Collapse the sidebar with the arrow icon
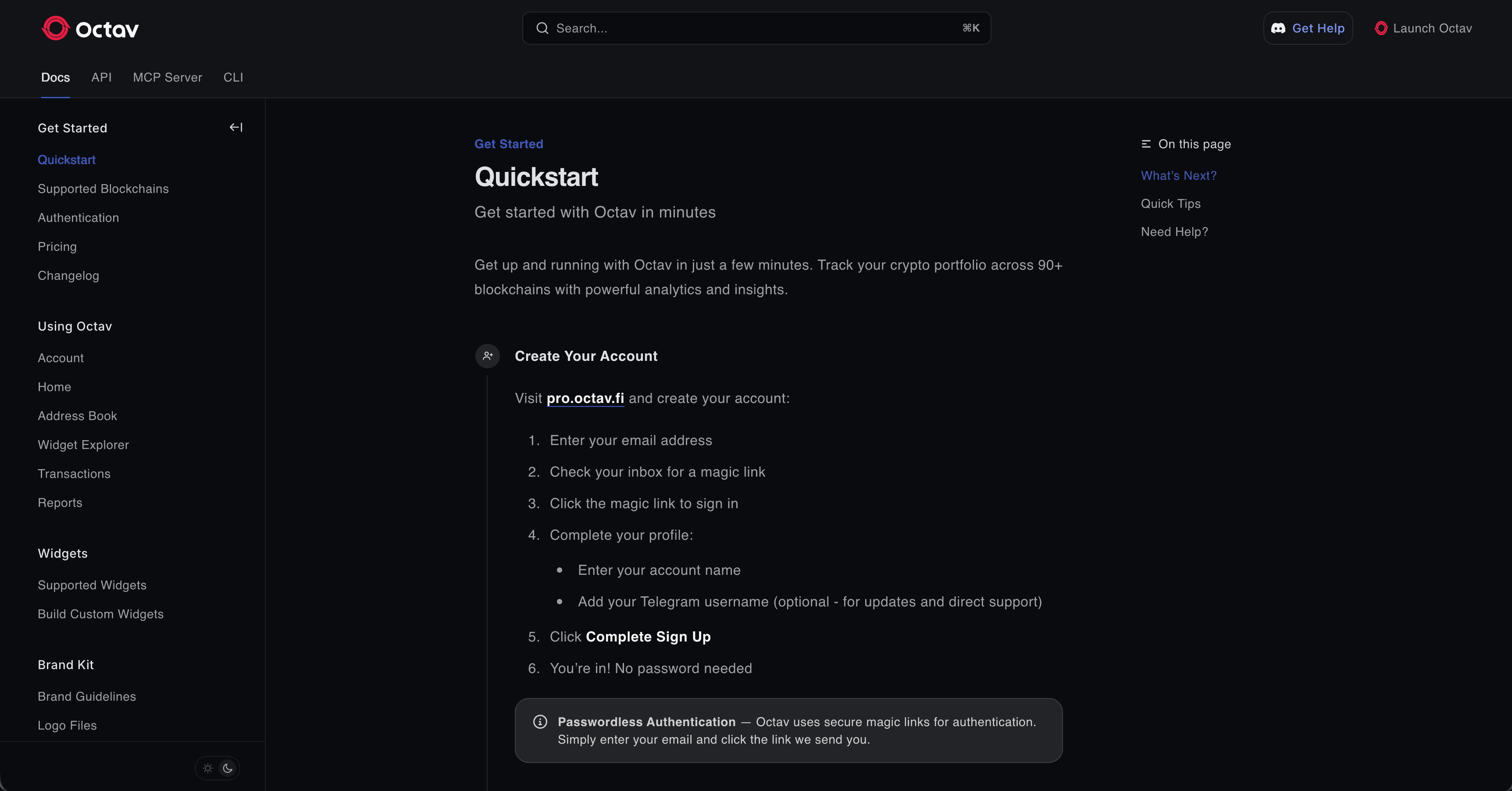The width and height of the screenshot is (1512, 791). (236, 127)
